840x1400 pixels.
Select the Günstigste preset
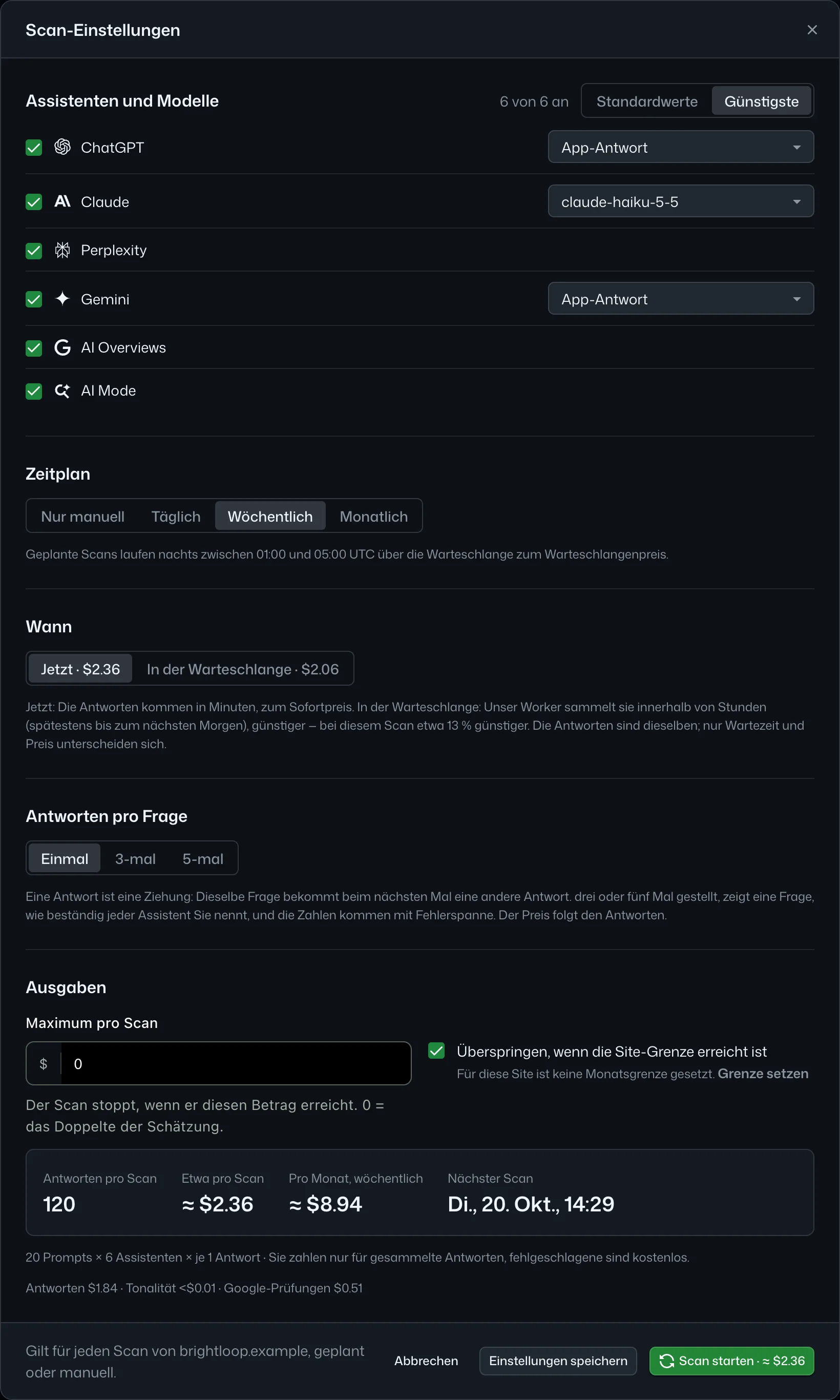click(761, 101)
